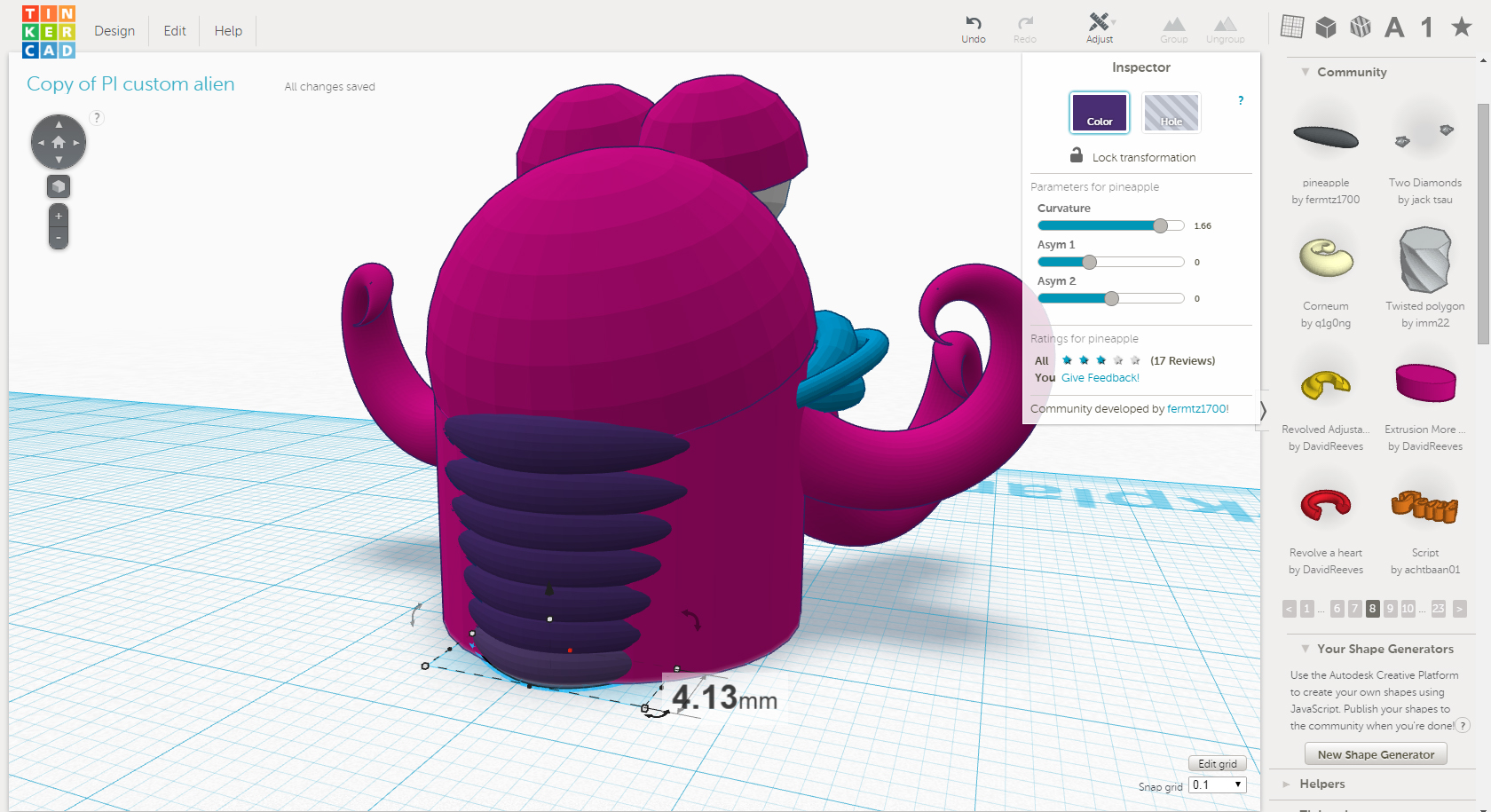
Task: Select the Corneum shape thumbnail
Action: point(1326,257)
